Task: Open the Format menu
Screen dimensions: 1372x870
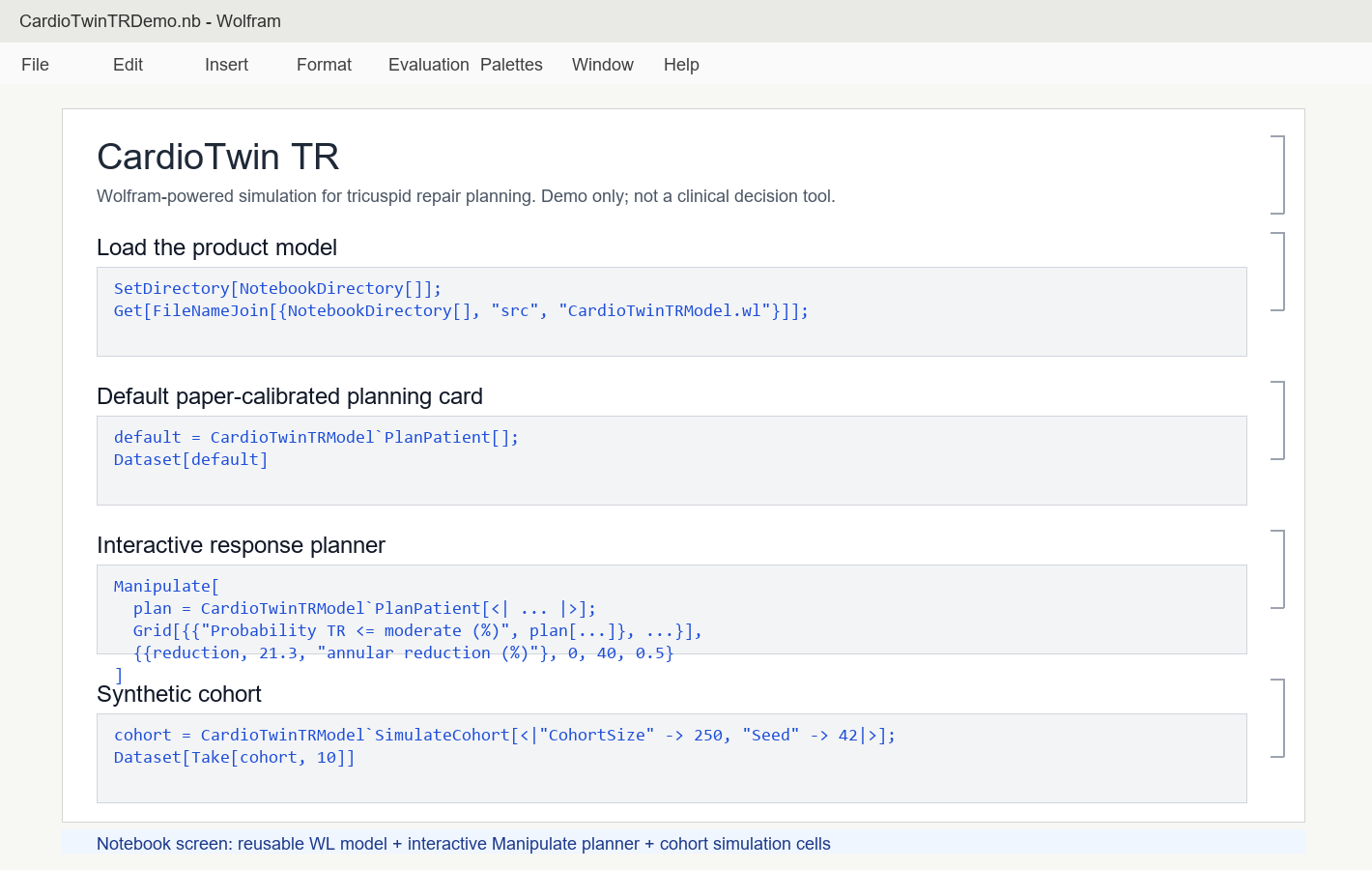Action: [x=324, y=65]
